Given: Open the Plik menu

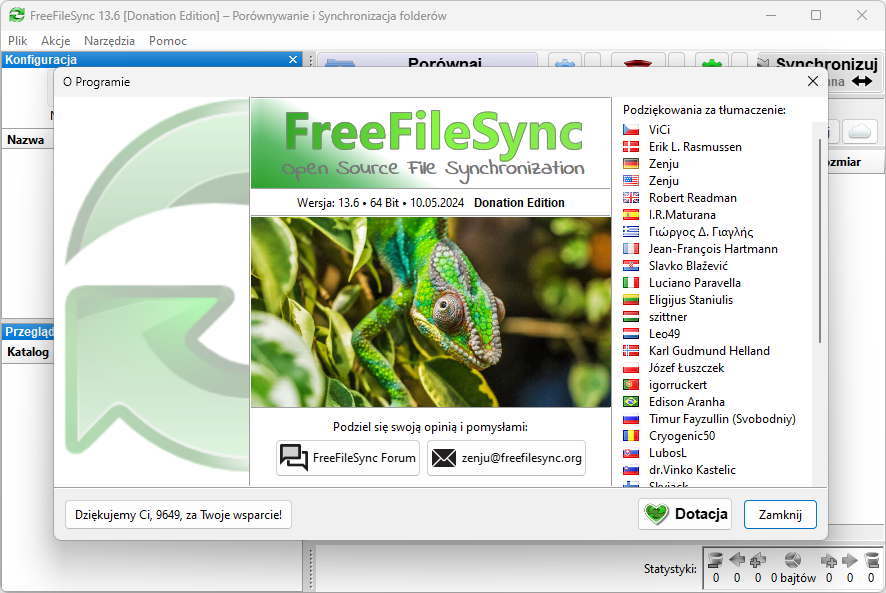Looking at the screenshot, I should 18,41.
